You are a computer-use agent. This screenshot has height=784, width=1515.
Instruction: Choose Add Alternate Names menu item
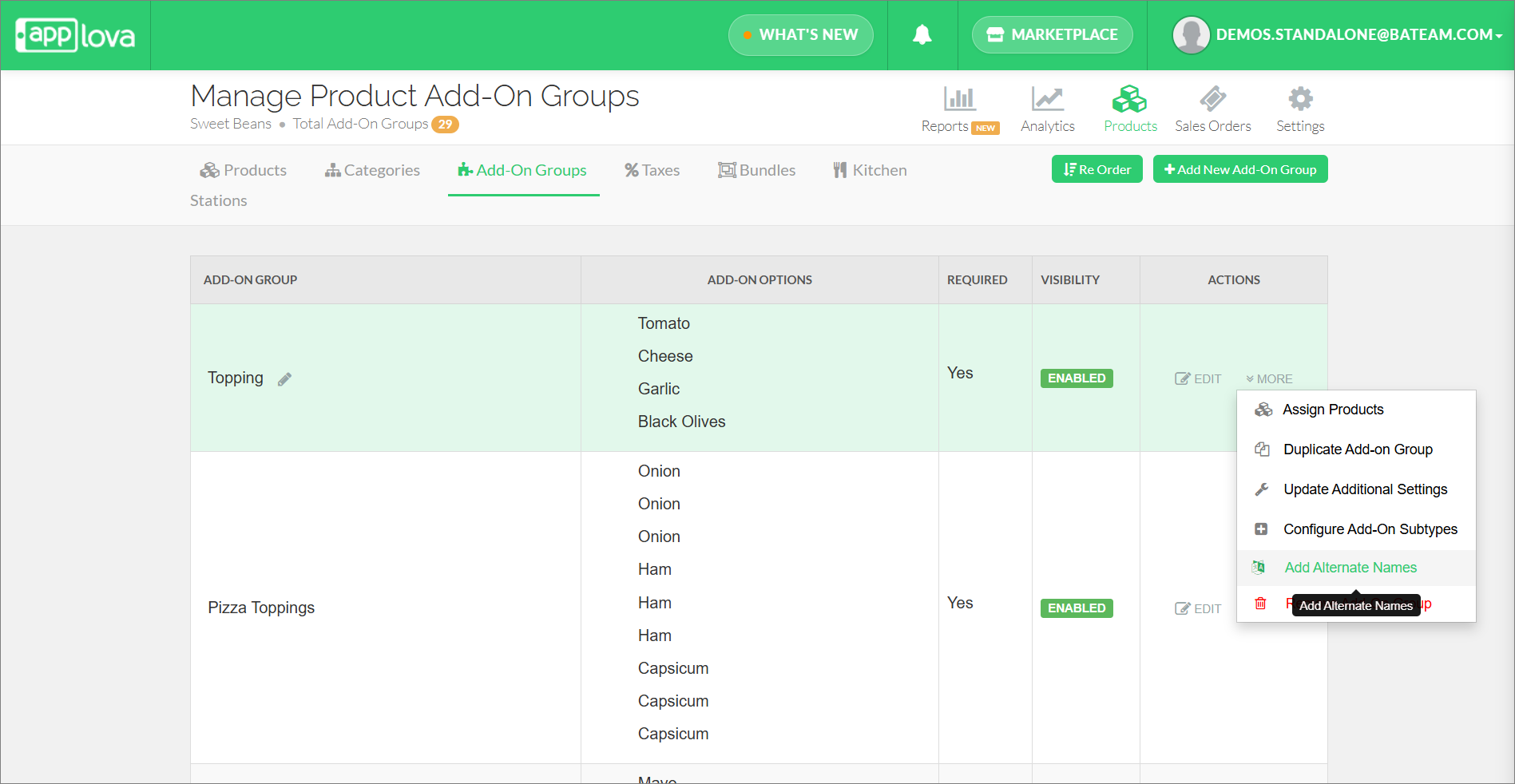pos(1356,568)
